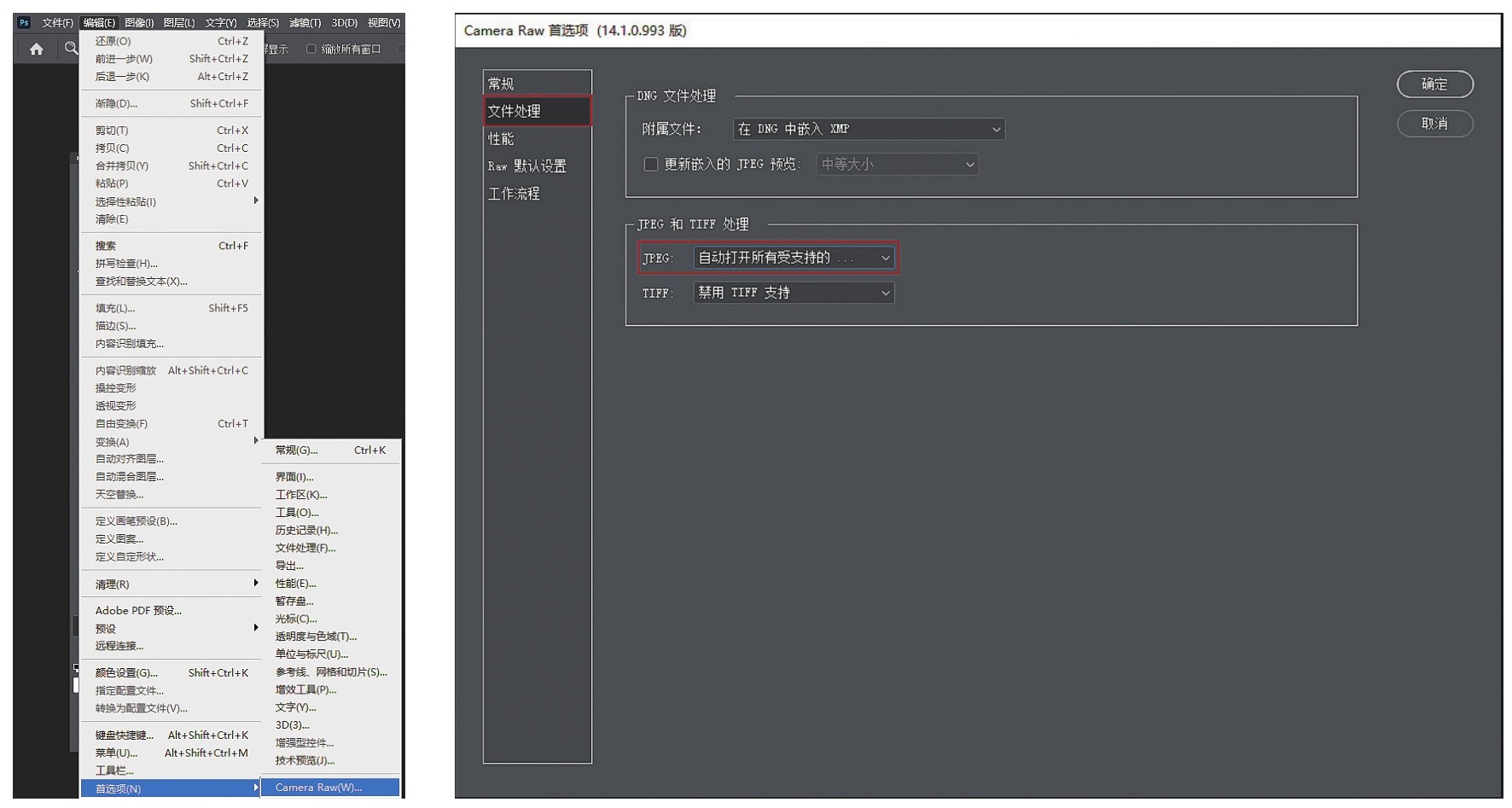
Task: Click the magnifier search icon
Action: (x=71, y=49)
